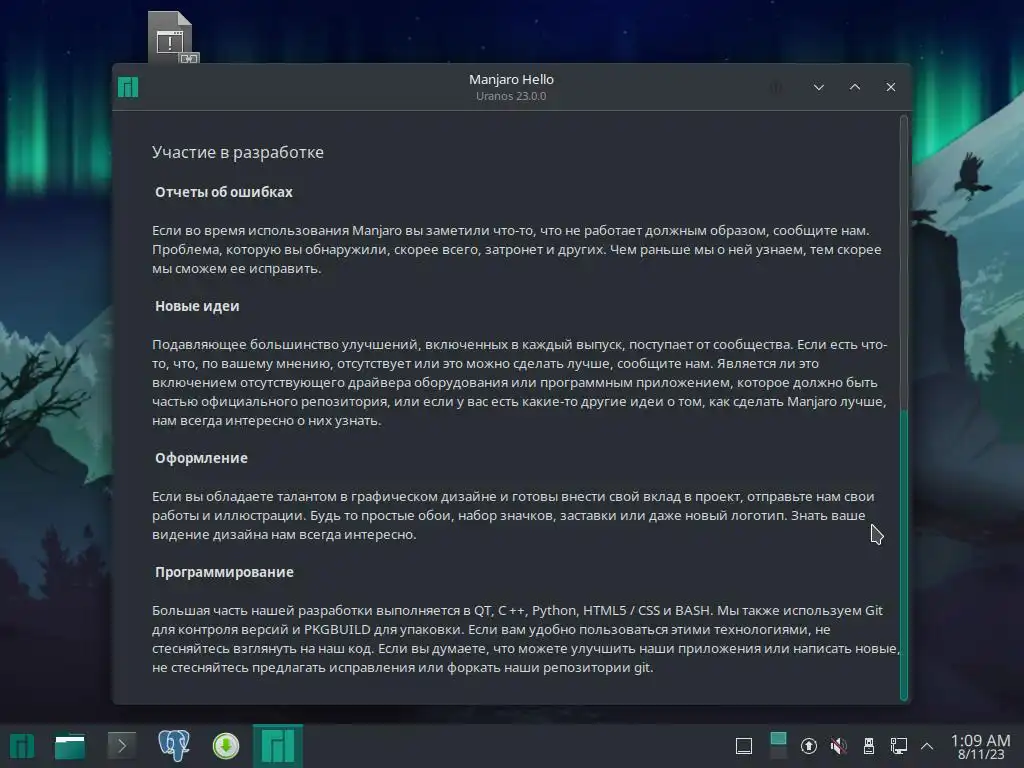
Task: Click the muted volume tray icon
Action: [839, 746]
